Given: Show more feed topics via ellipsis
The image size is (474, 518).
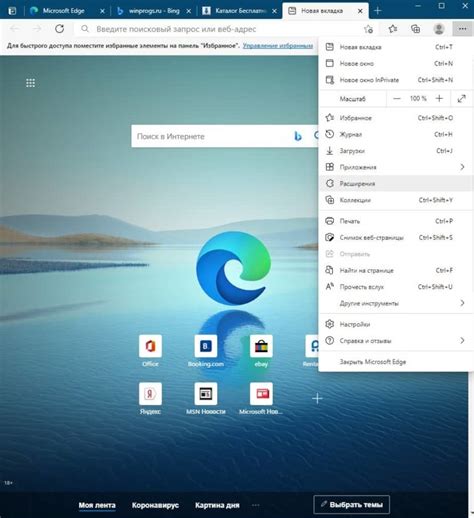Looking at the screenshot, I should [256, 505].
